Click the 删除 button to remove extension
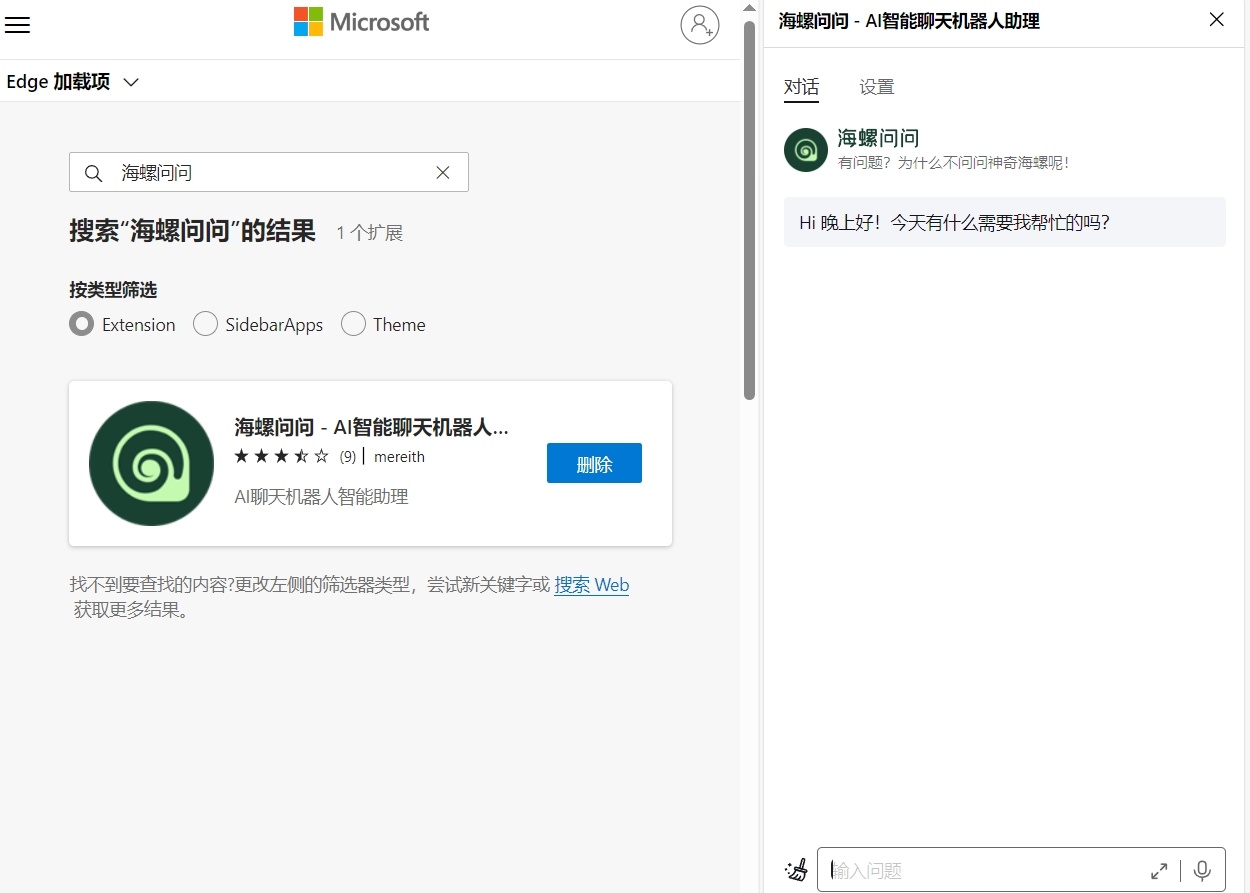The image size is (1250, 893). [x=594, y=463]
